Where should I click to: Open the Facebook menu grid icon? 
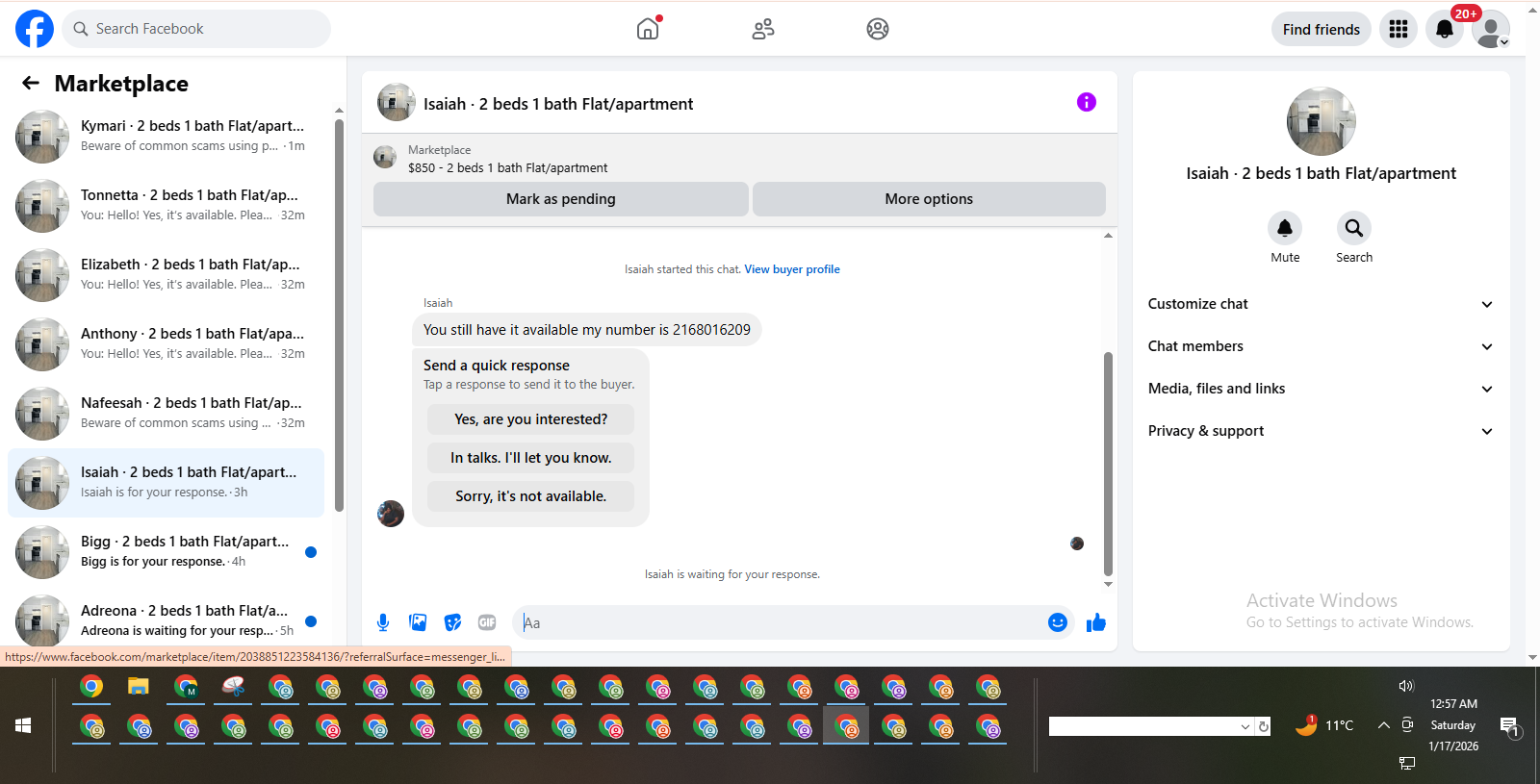tap(1399, 29)
